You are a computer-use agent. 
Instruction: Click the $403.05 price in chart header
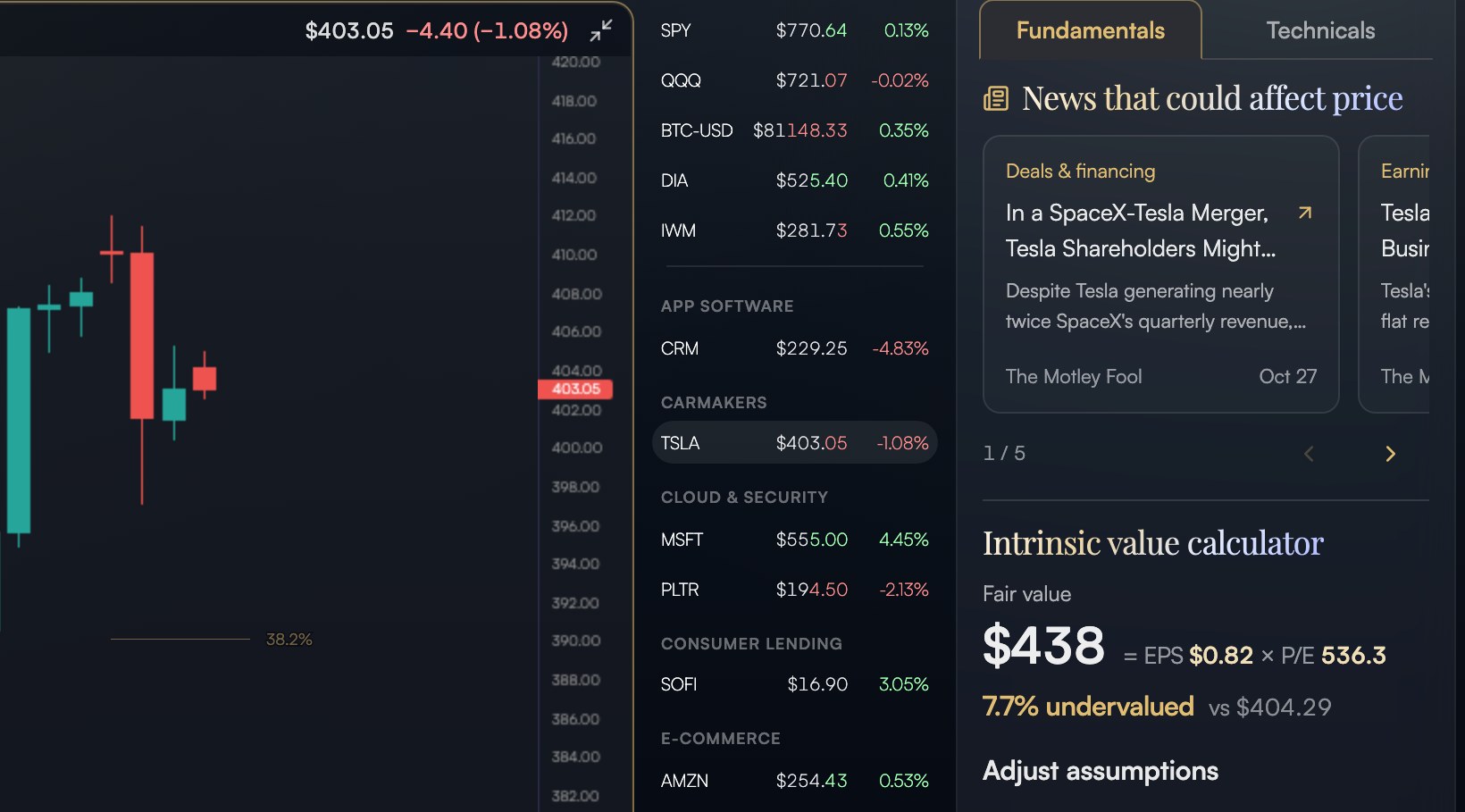[349, 31]
